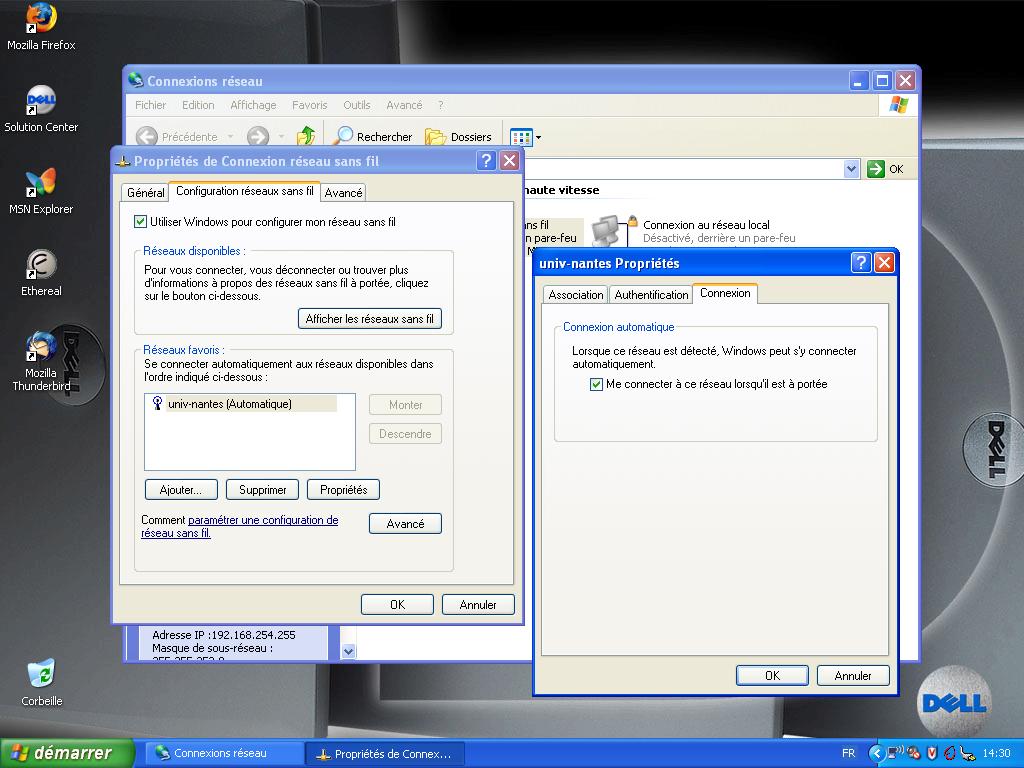Open paramétrer une configuration help link

[x=262, y=520]
